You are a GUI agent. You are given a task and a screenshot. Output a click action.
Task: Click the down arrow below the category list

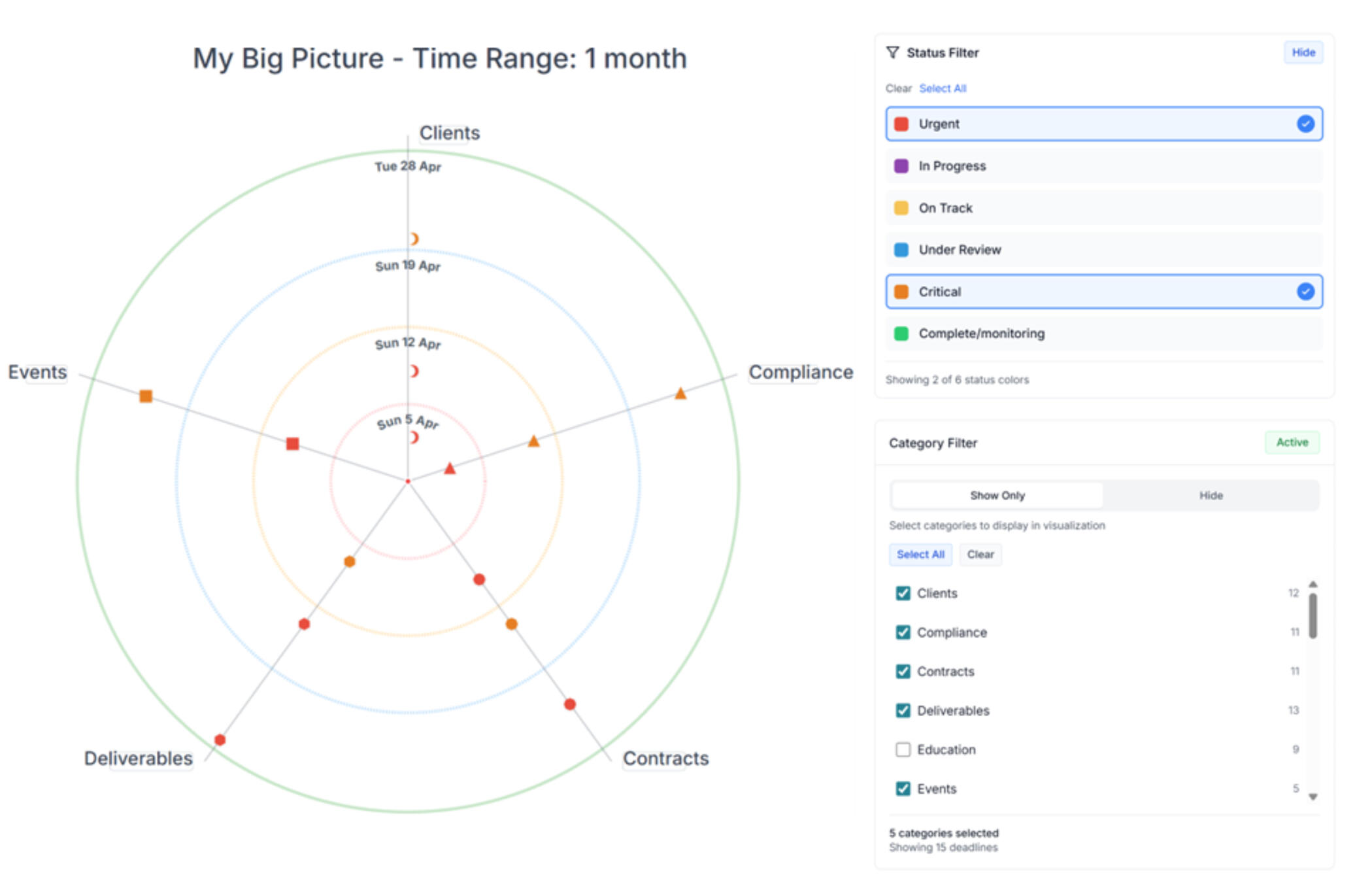pos(1313,797)
